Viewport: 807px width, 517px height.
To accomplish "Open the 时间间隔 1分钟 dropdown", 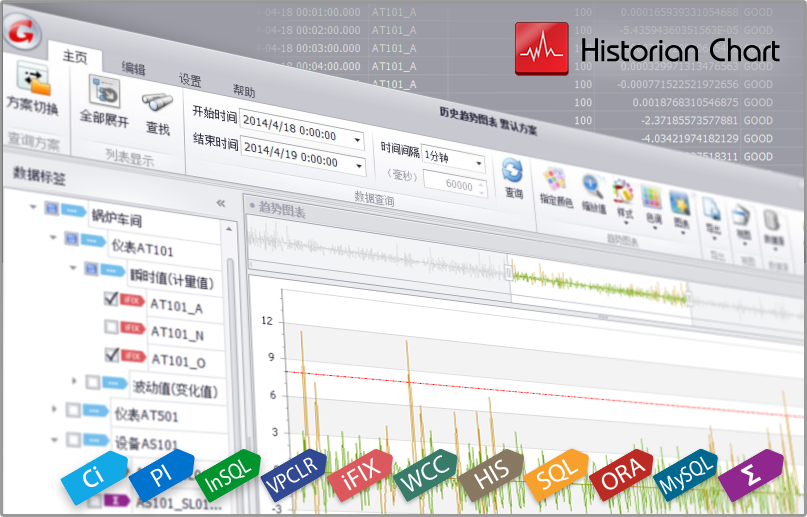I will point(479,164).
